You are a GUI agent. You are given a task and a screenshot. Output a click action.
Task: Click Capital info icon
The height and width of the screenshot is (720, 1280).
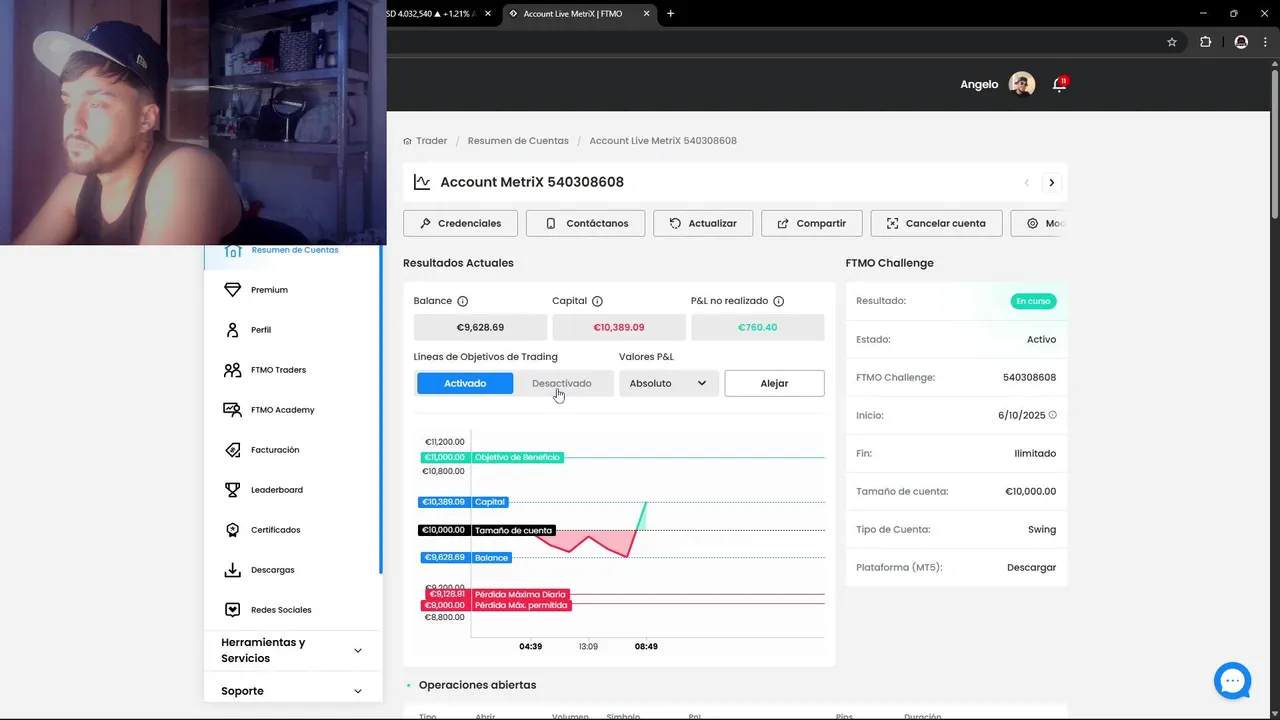pyautogui.click(x=597, y=301)
